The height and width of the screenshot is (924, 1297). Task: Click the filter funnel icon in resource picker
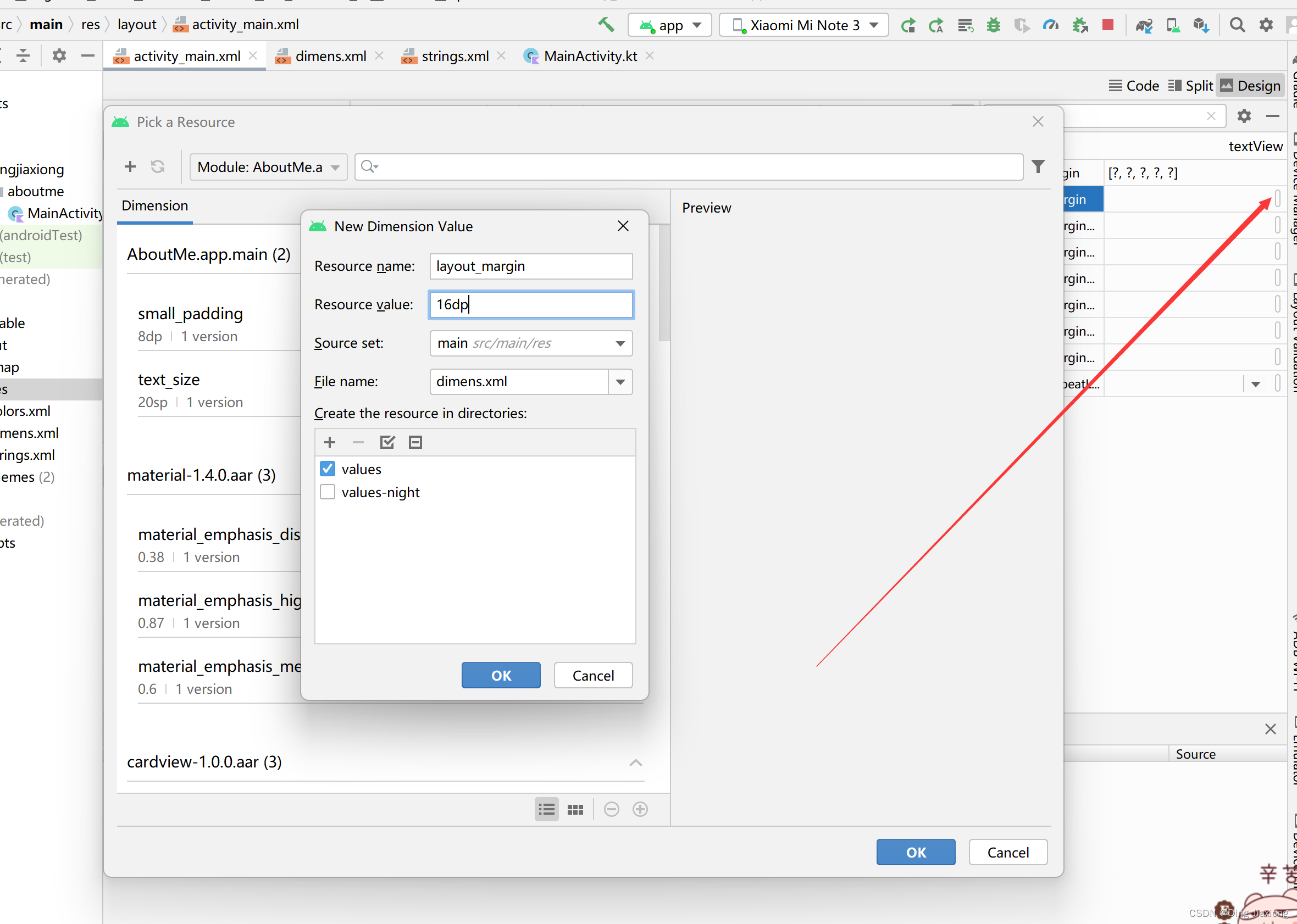(1038, 166)
